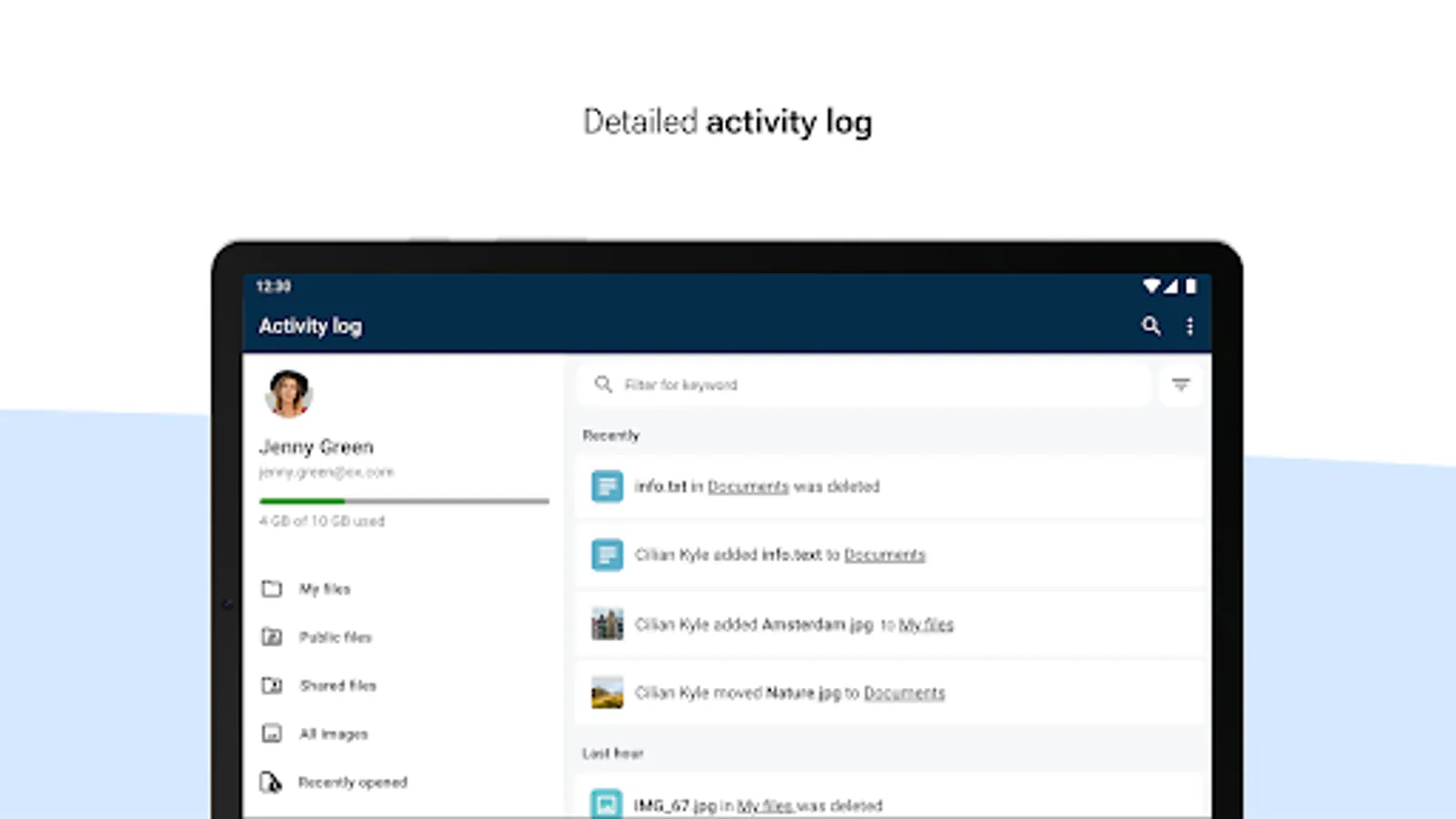Click the cellular signal status icon

click(1170, 286)
